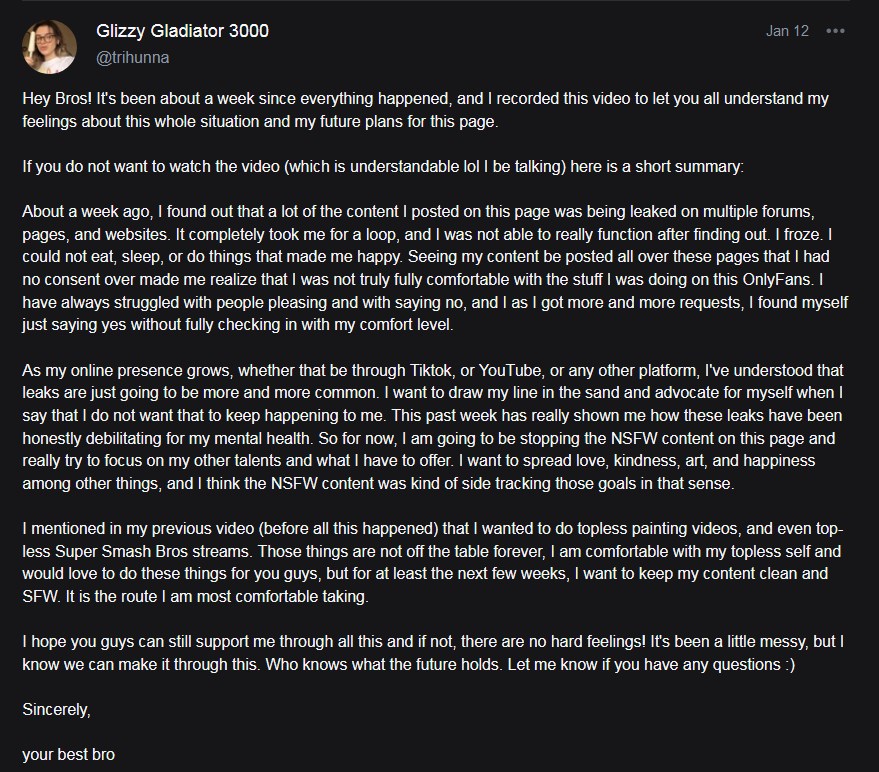
Task: Click the Jan 12 post date
Action: click(787, 31)
